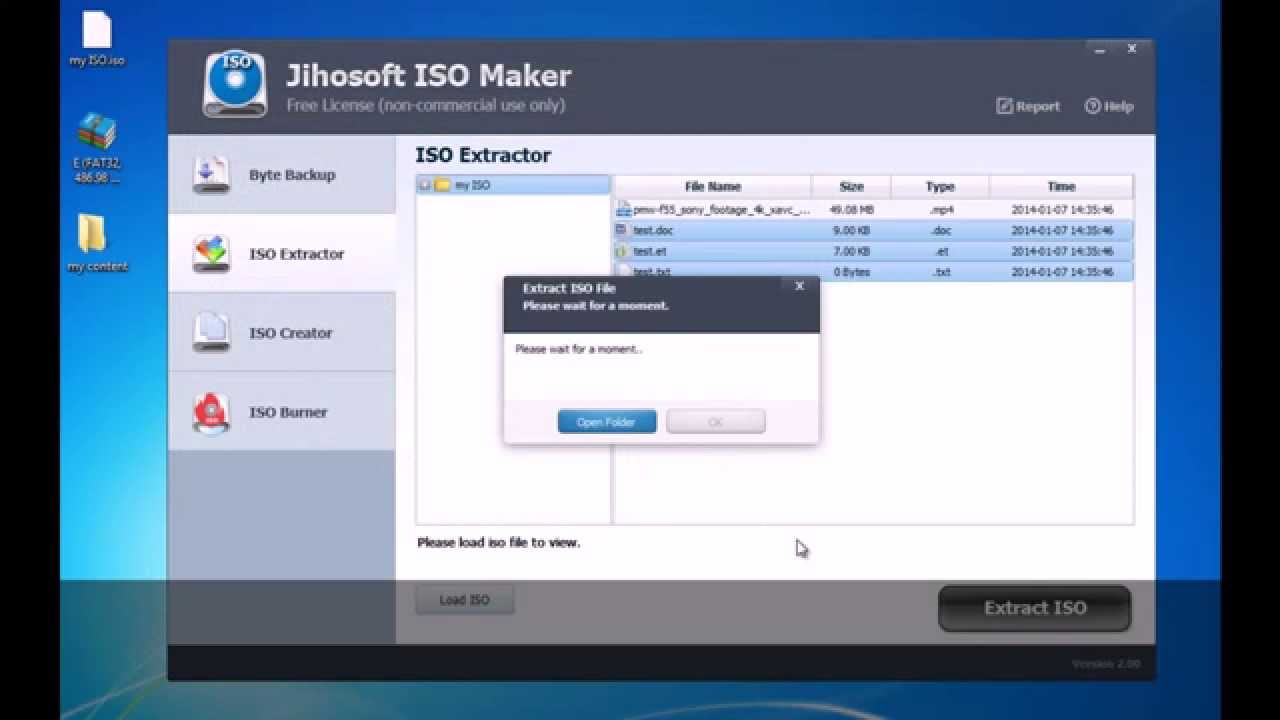Click the 0 Bytes size cell
The image size is (1280, 720).
click(852, 272)
